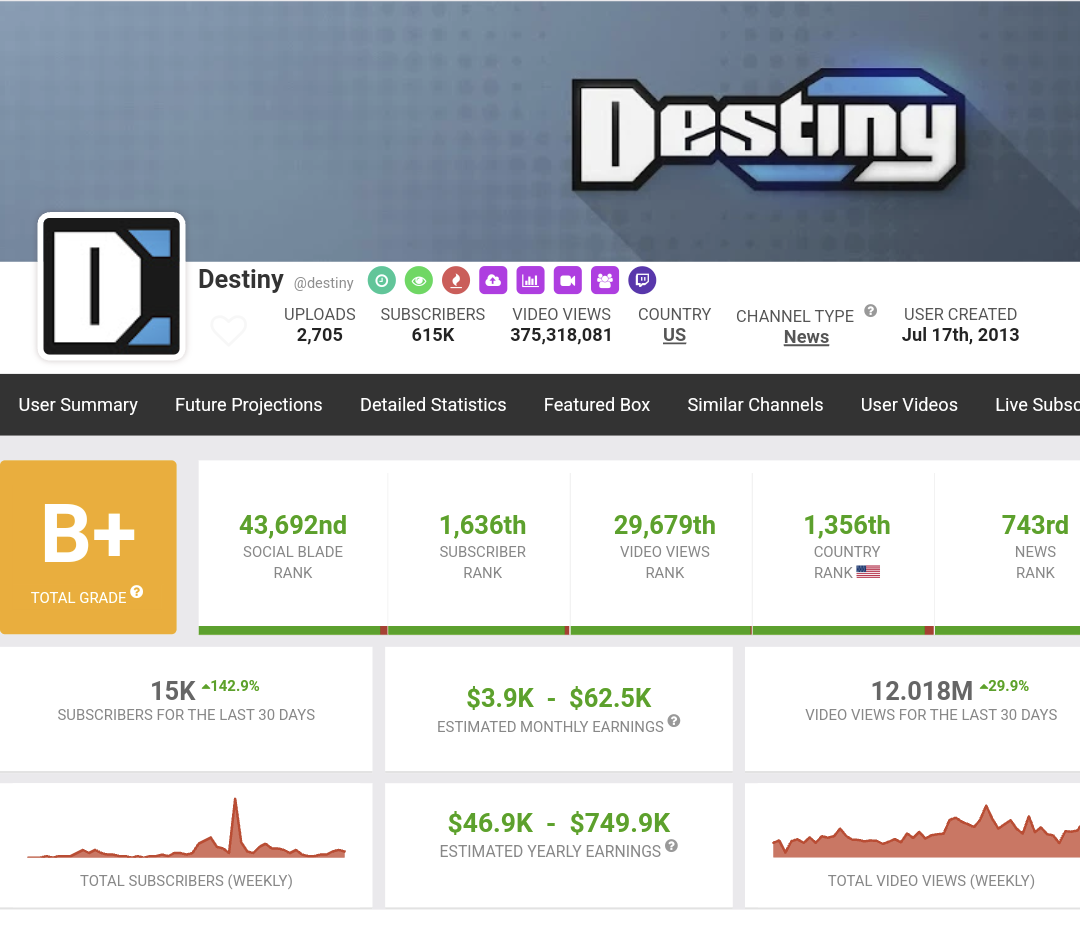Screen dimensions: 1080x935
Task: Follow the US country link
Action: (674, 336)
